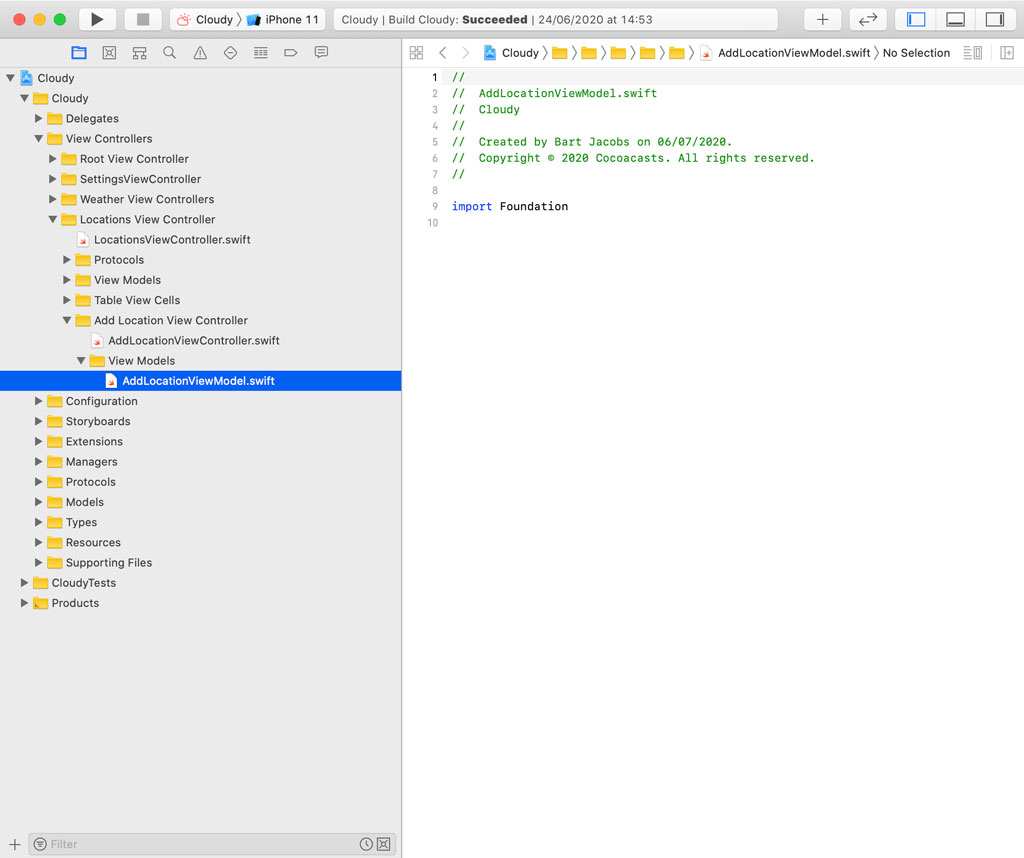Open the Report navigator speech bubble
Screen dimensions: 1024x858
point(319,52)
